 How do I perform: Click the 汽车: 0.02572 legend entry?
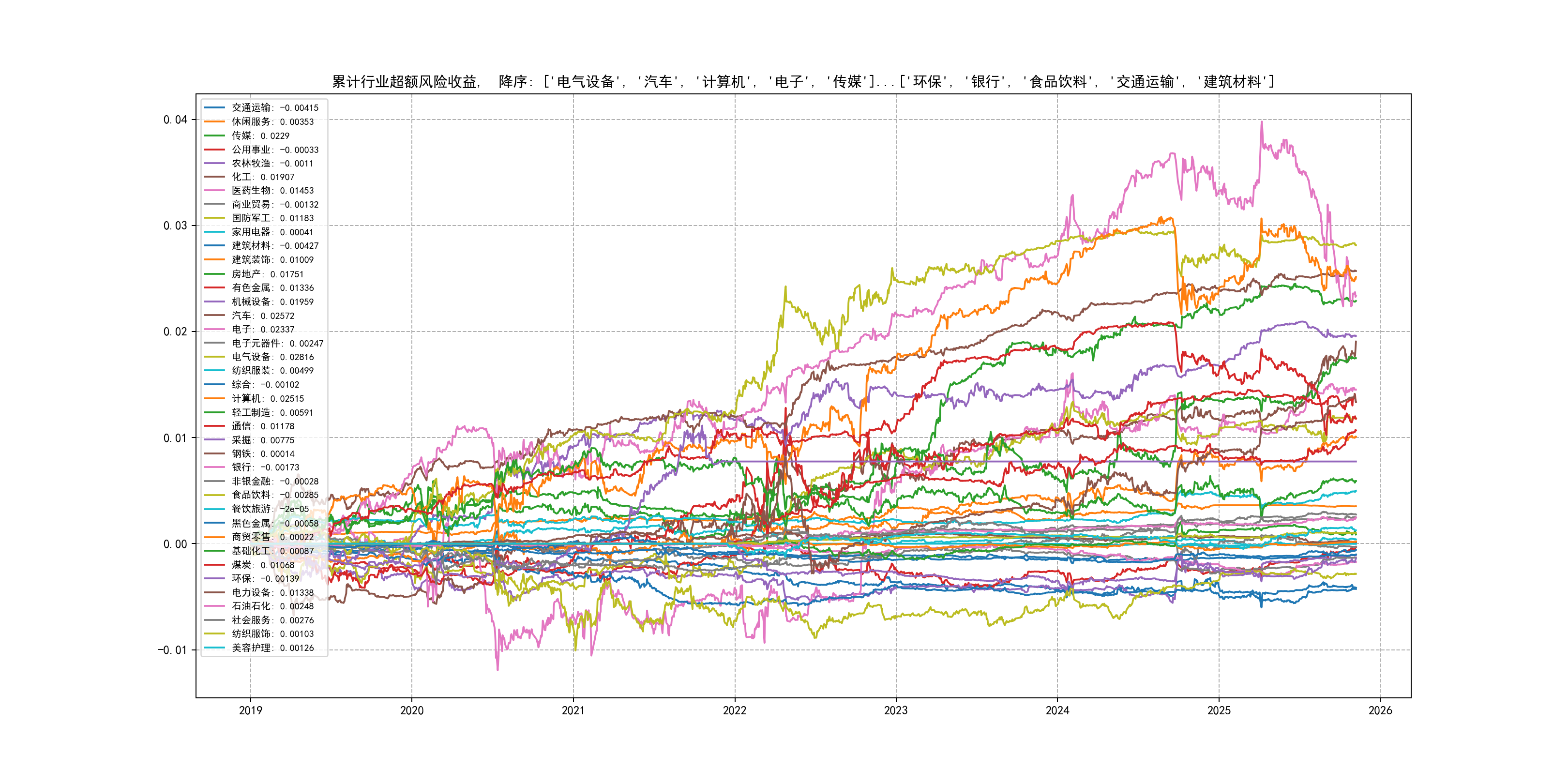click(x=262, y=316)
